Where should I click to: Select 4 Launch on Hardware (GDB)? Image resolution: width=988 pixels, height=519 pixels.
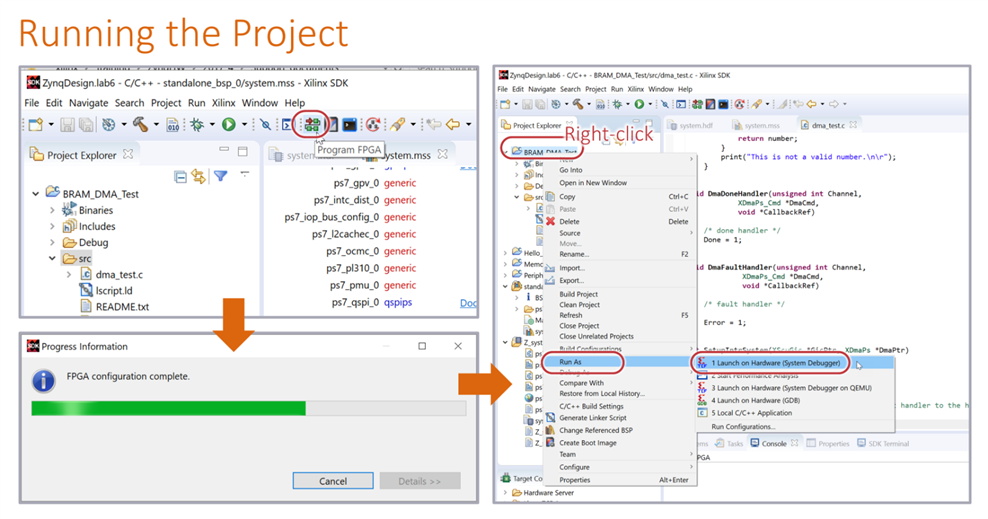[x=755, y=401]
